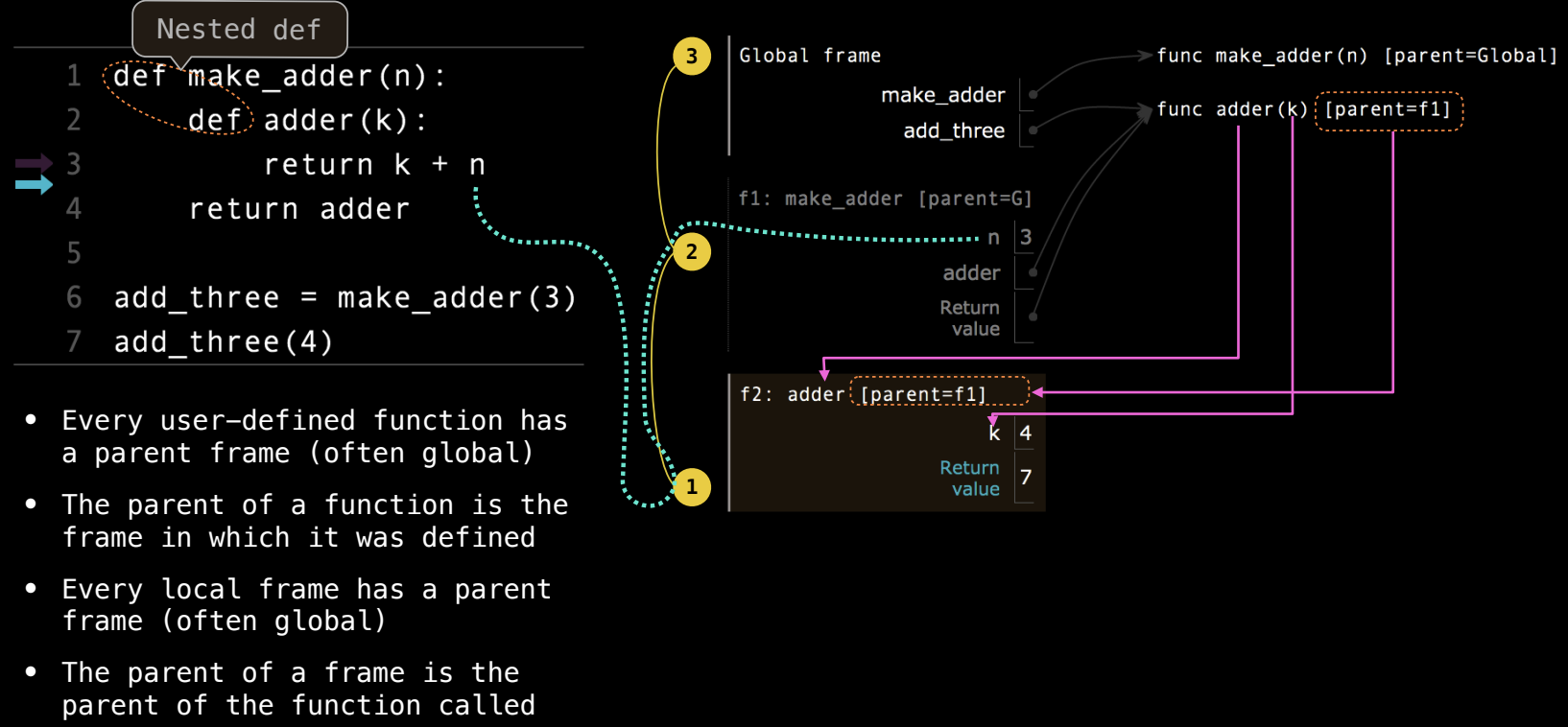Click line number 5 in code gutter
This screenshot has height=727, width=1568.
pyautogui.click(x=74, y=253)
